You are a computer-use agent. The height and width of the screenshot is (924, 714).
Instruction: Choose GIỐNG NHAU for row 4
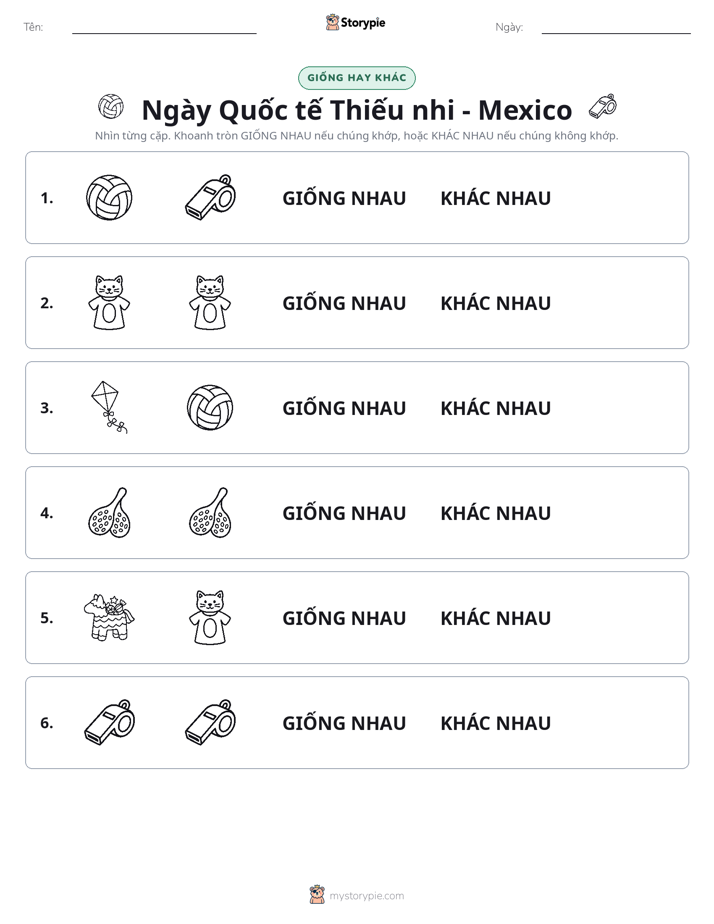(x=344, y=513)
